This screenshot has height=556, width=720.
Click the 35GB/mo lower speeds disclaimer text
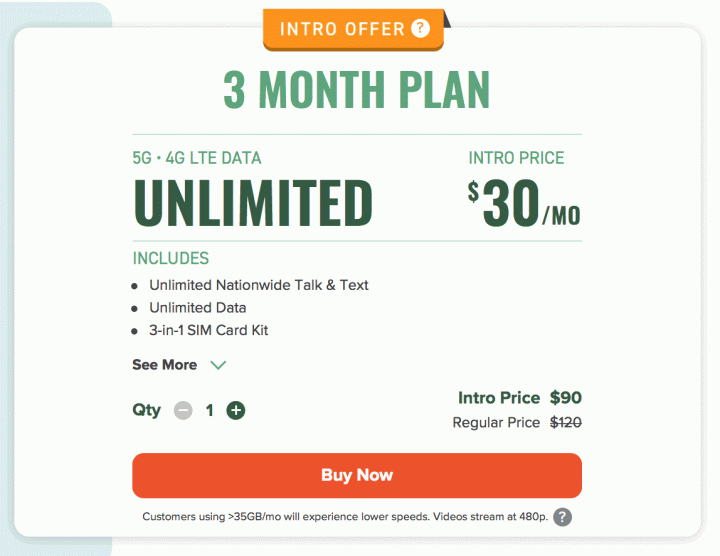(x=345, y=517)
